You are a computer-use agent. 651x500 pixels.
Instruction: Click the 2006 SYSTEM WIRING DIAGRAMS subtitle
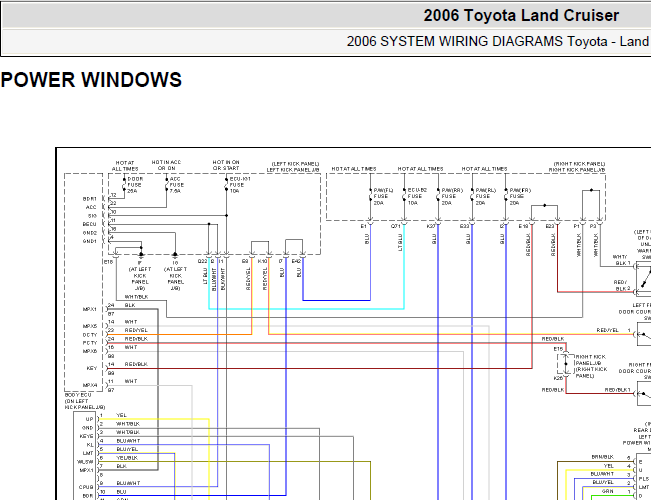point(498,41)
